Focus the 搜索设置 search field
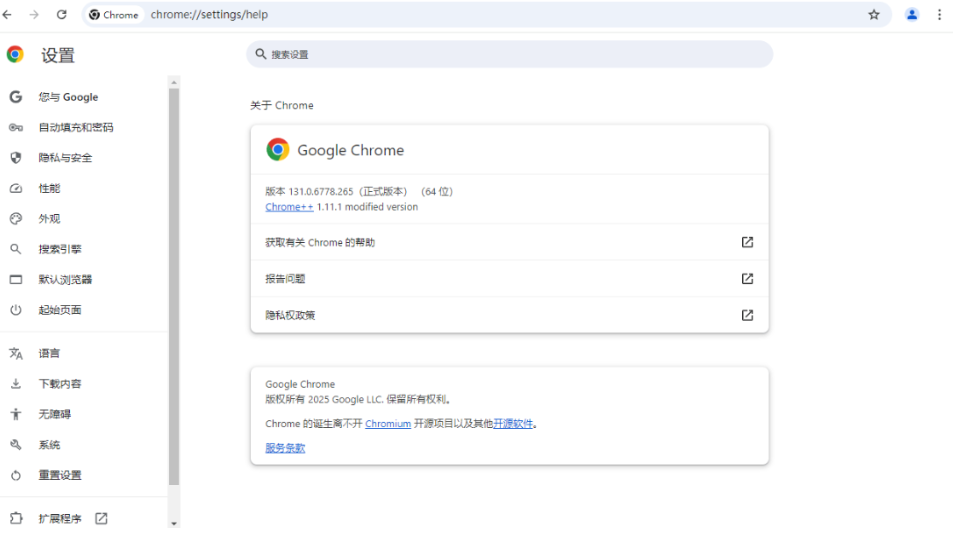The image size is (953, 545). [x=509, y=54]
